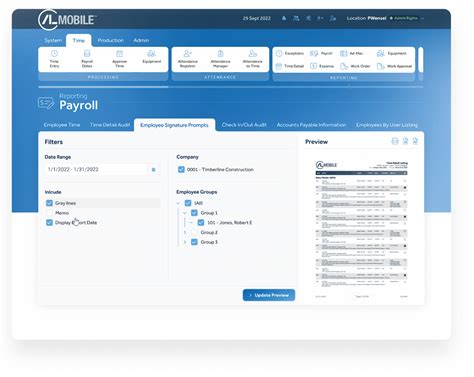Click the Location PWensel label

tap(366, 18)
